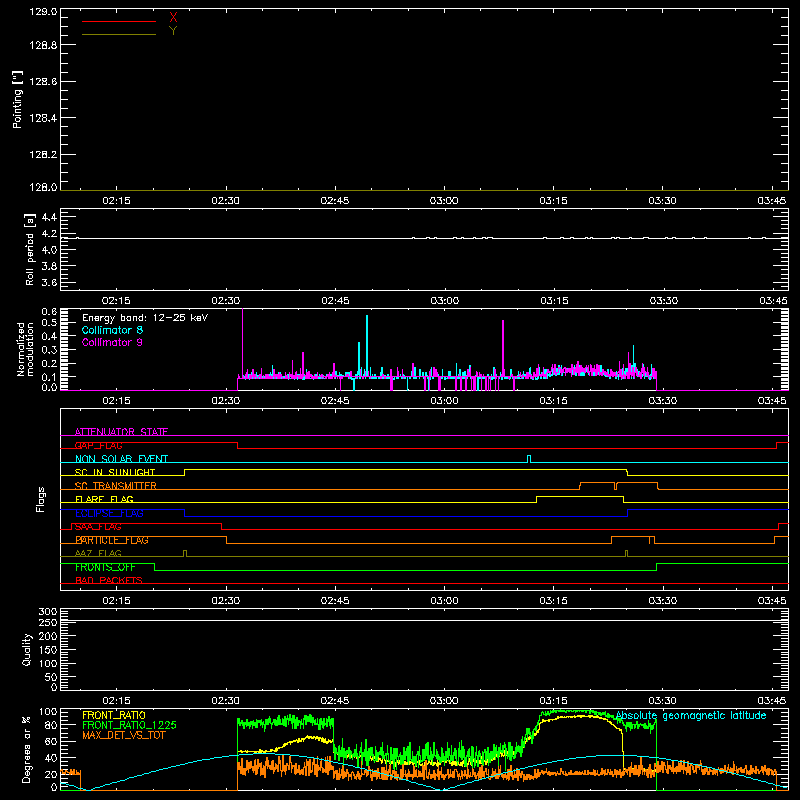800x800 pixels.
Task: Click the 4.4 tick on Roll period axis
Action: click(x=49, y=217)
